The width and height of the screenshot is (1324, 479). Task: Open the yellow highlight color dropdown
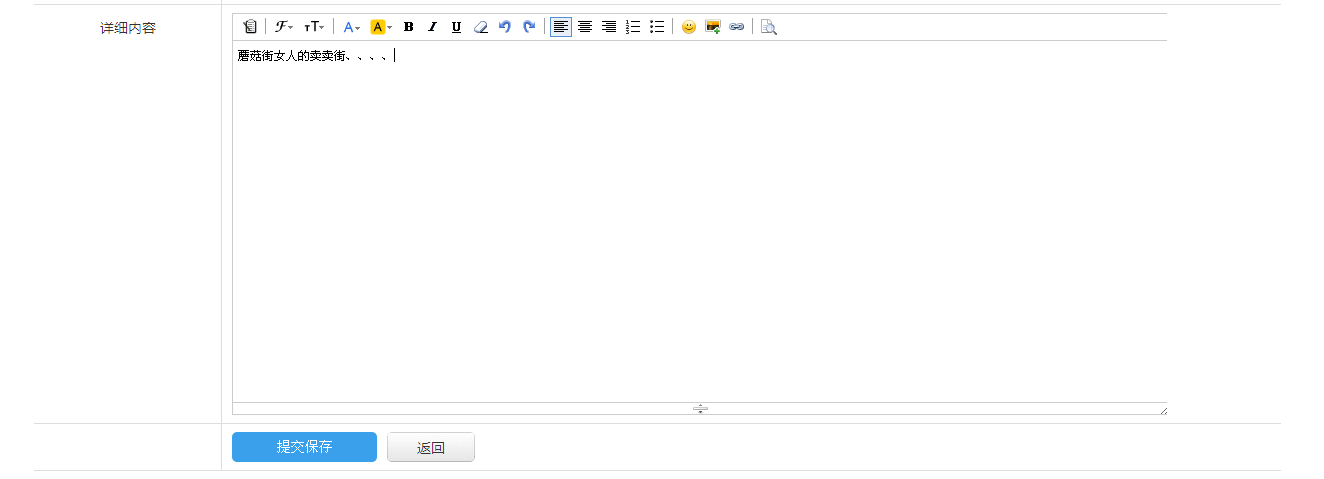pos(381,27)
